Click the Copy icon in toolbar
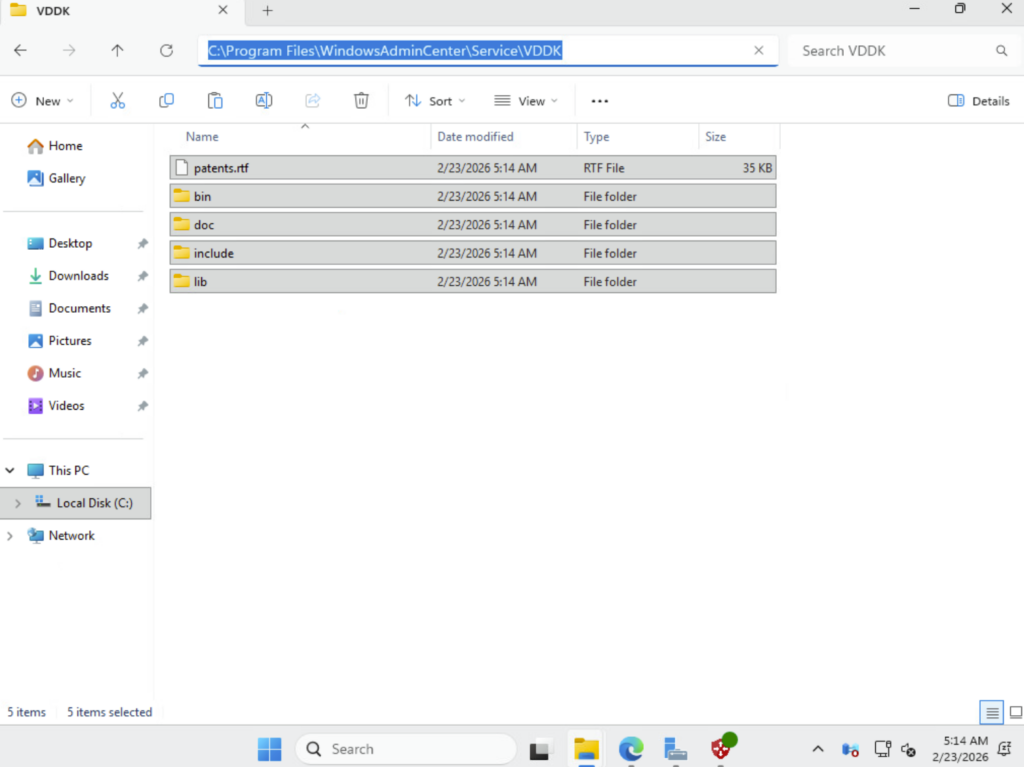This screenshot has height=767, width=1024. (166, 101)
